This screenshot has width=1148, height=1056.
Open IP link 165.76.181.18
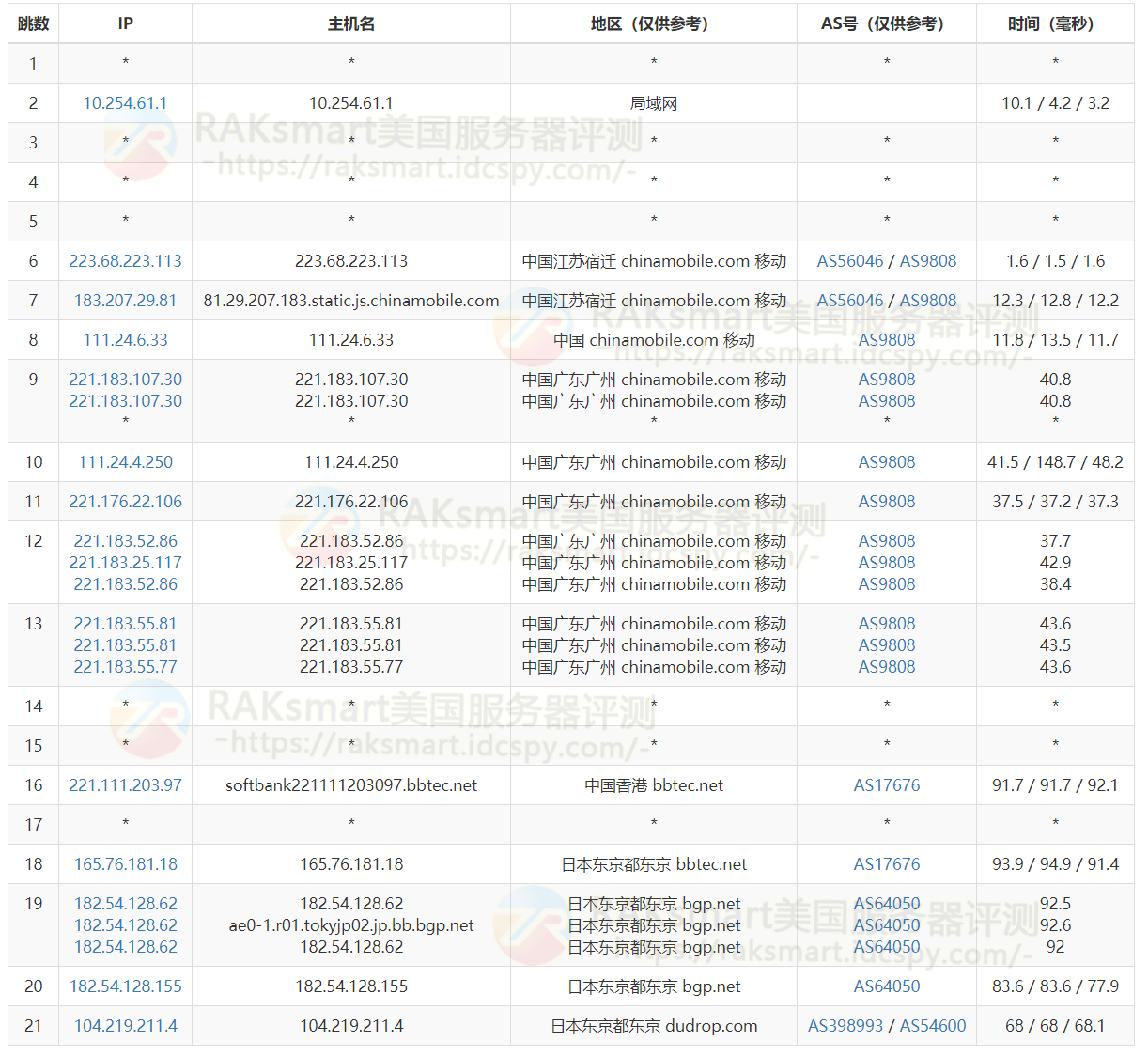(x=125, y=864)
